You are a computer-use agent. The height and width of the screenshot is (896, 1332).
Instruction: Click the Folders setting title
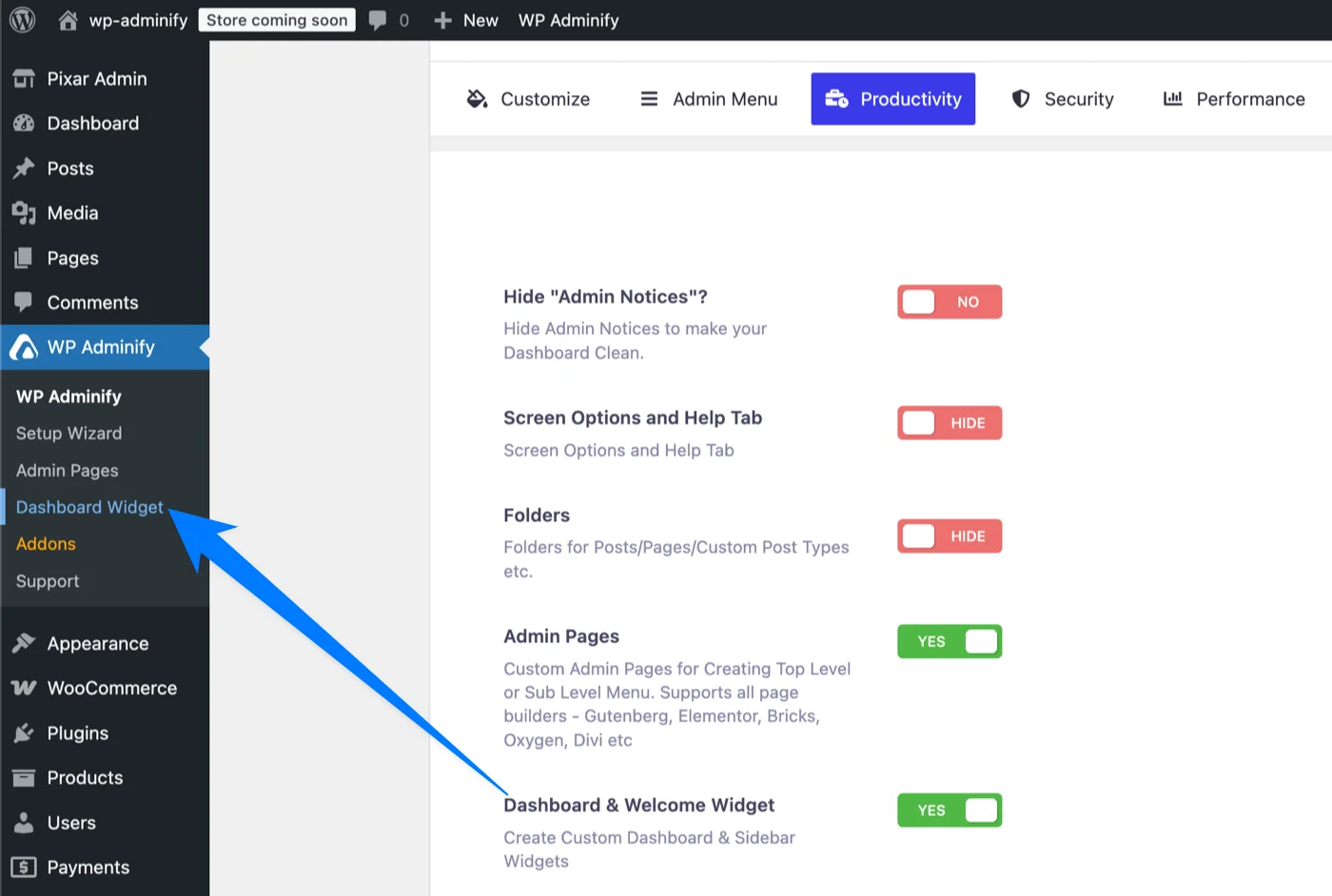point(537,516)
